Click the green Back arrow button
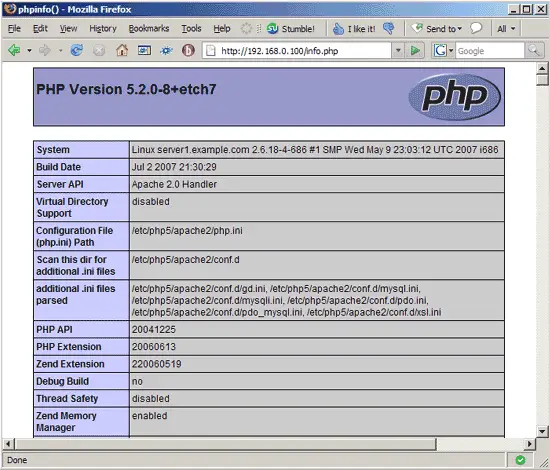Screen dimensions: 550x470 (x=14, y=51)
